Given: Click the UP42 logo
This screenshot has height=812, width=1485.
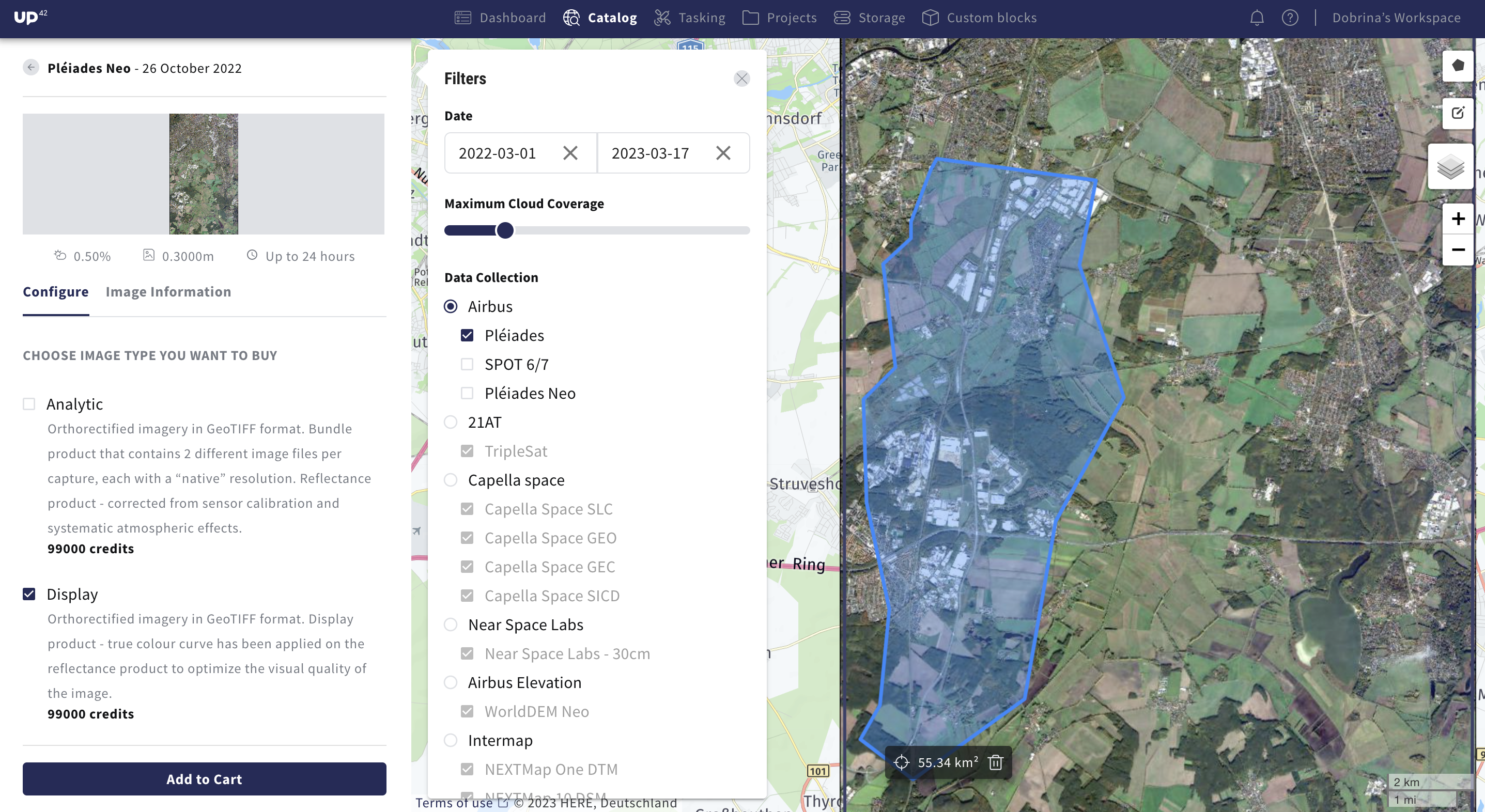Looking at the screenshot, I should (x=30, y=17).
